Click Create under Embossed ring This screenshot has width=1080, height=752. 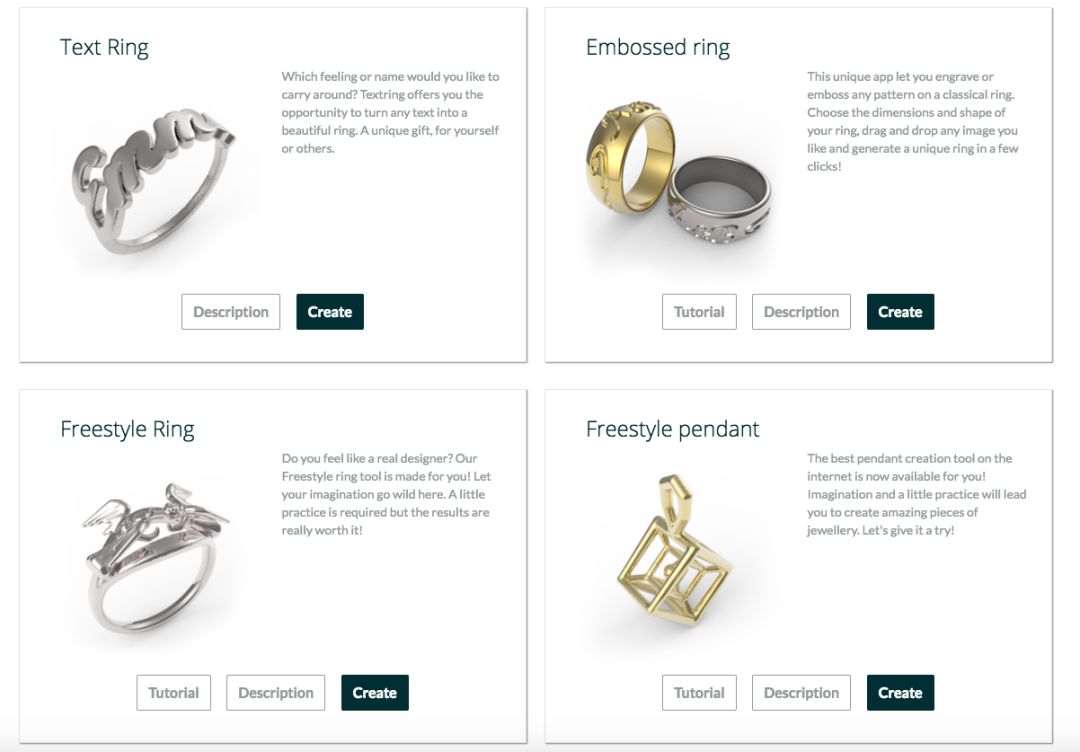coord(900,312)
